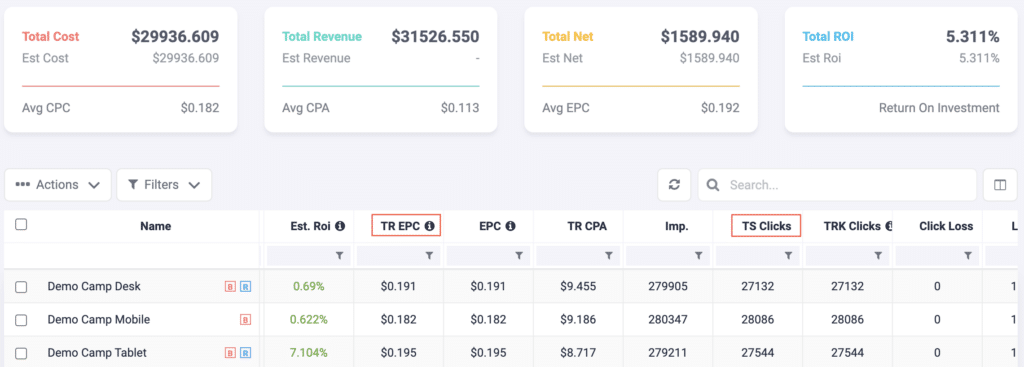Click the red B badge on Demo Camp Desk
Screen dimensions: 1024x367
click(230, 286)
